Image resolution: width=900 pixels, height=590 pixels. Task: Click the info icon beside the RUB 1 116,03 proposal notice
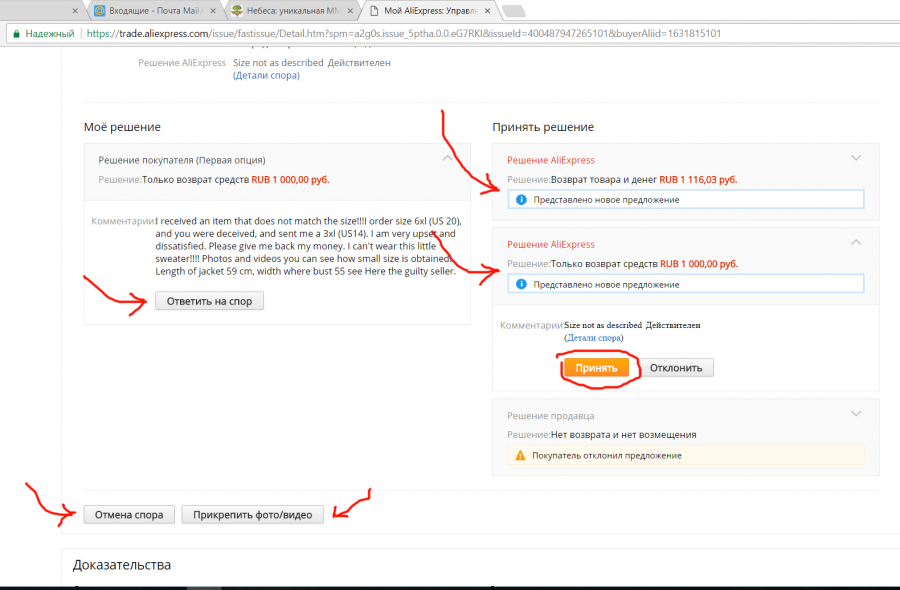(x=521, y=200)
